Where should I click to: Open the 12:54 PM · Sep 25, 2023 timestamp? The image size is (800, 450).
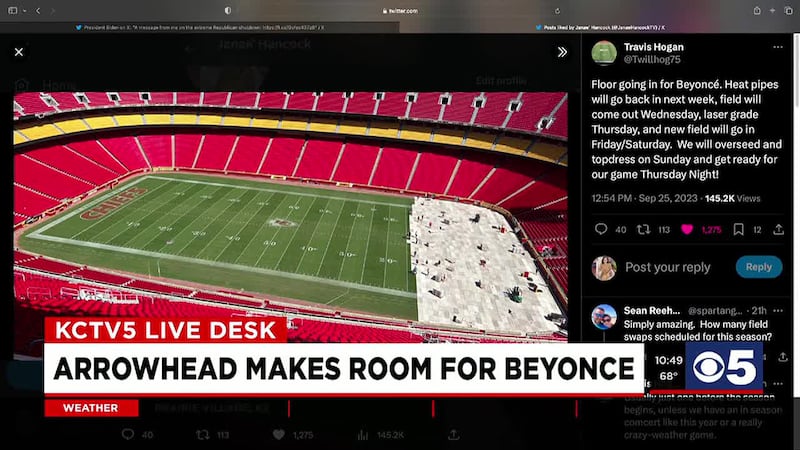pos(644,198)
